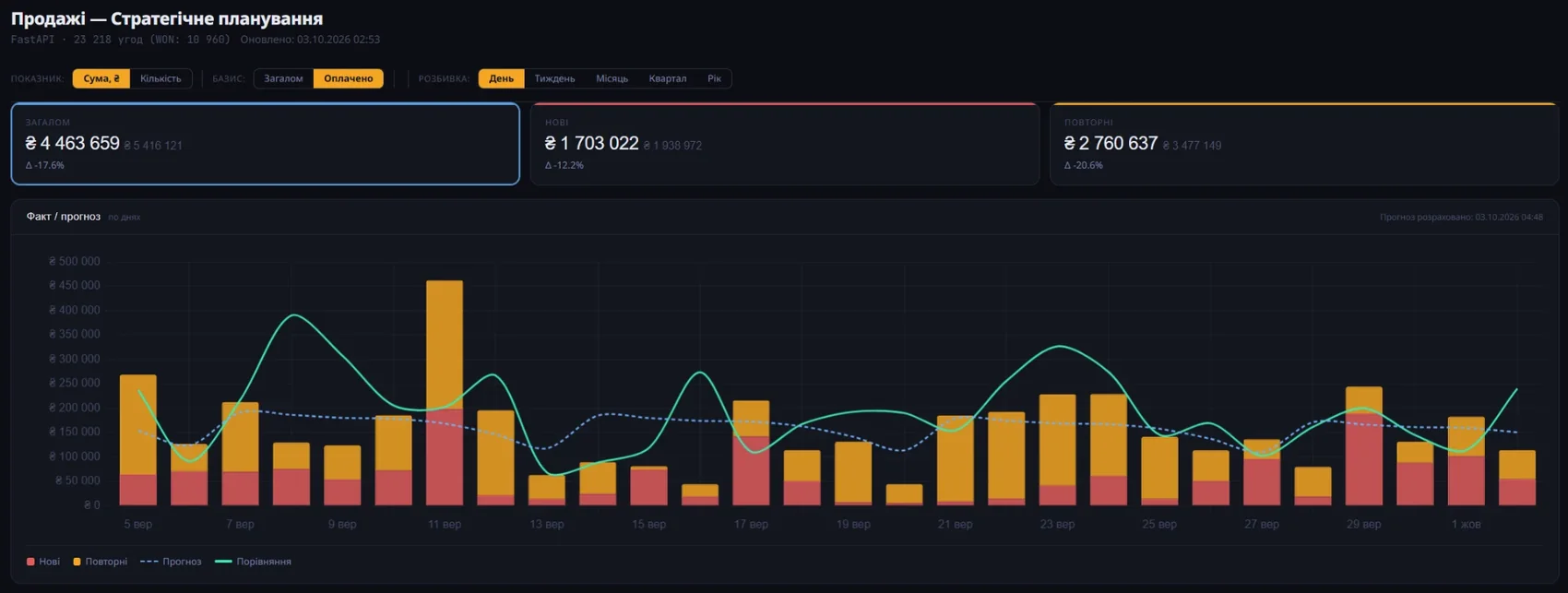Click the ₴ 1 703 022 new sales value

tap(591, 144)
